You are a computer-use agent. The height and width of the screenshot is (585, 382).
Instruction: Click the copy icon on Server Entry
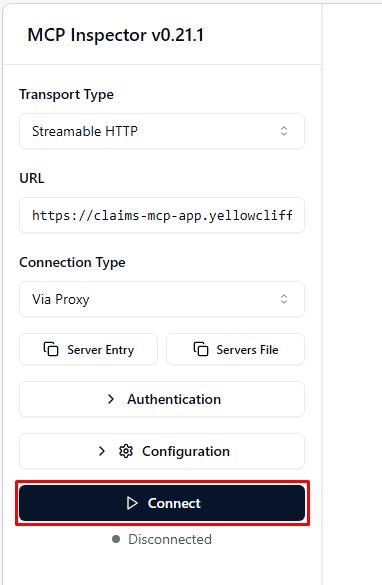(x=51, y=349)
